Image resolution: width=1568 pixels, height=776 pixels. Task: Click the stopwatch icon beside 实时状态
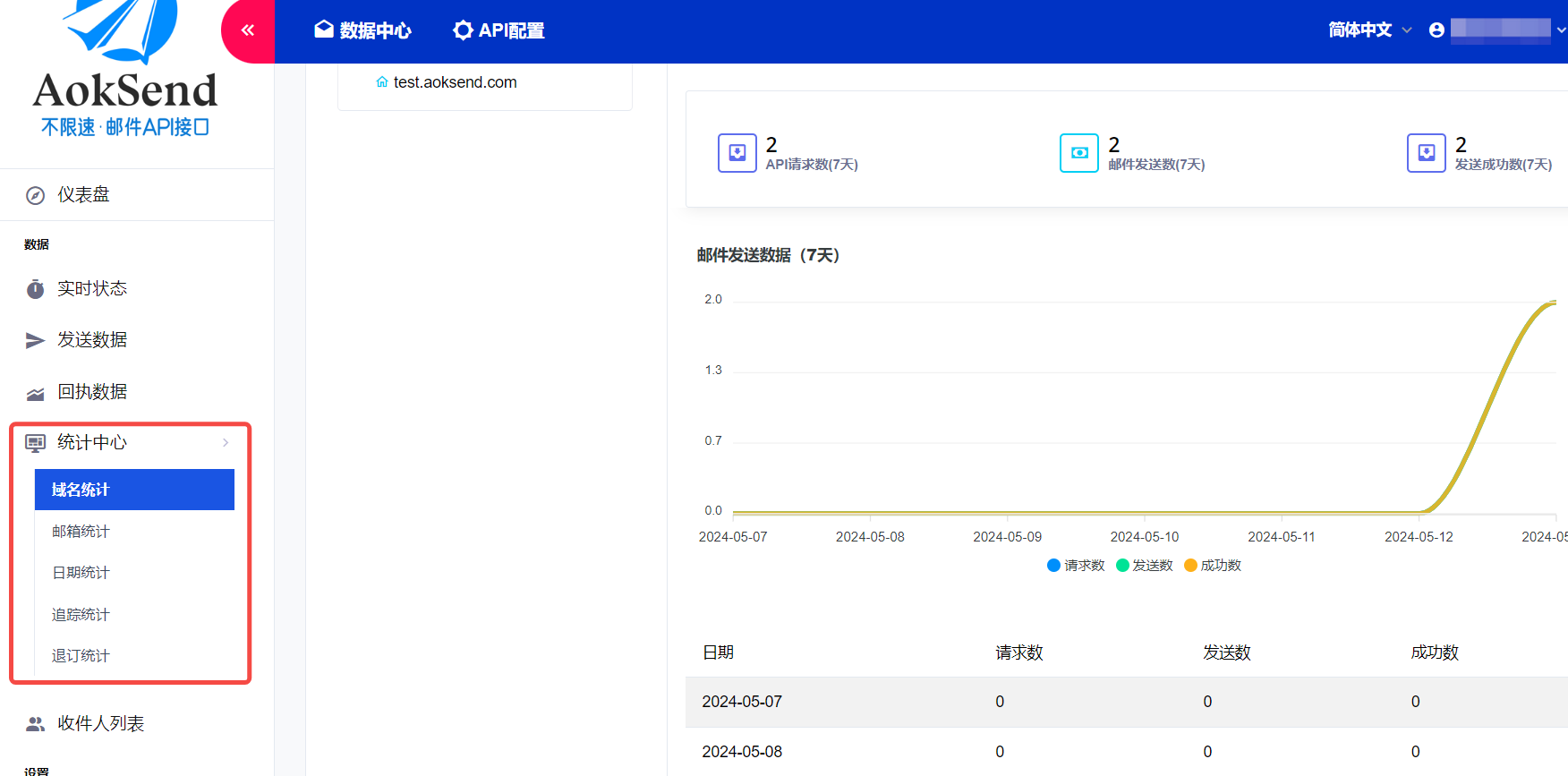(x=36, y=289)
